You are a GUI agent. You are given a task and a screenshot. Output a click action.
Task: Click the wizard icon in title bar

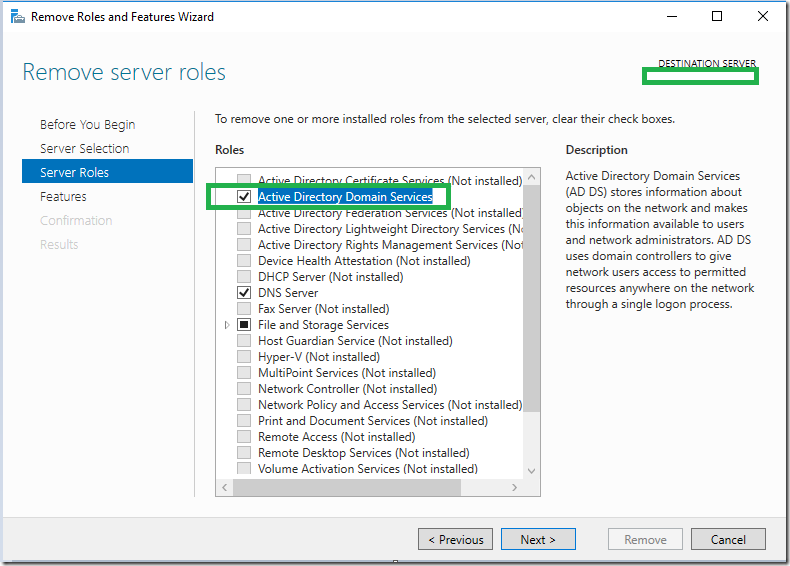[18, 17]
